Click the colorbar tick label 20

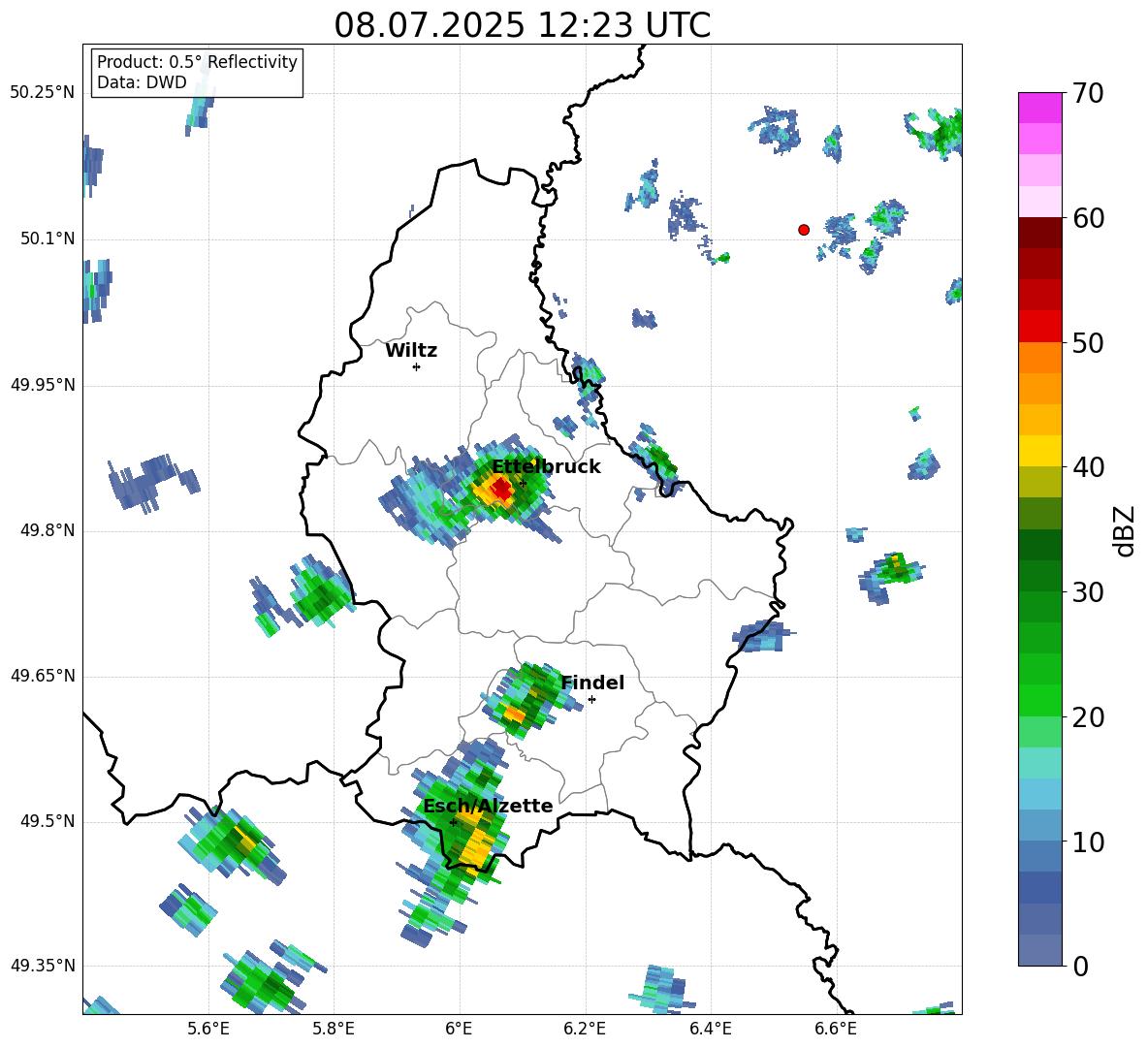[1089, 717]
